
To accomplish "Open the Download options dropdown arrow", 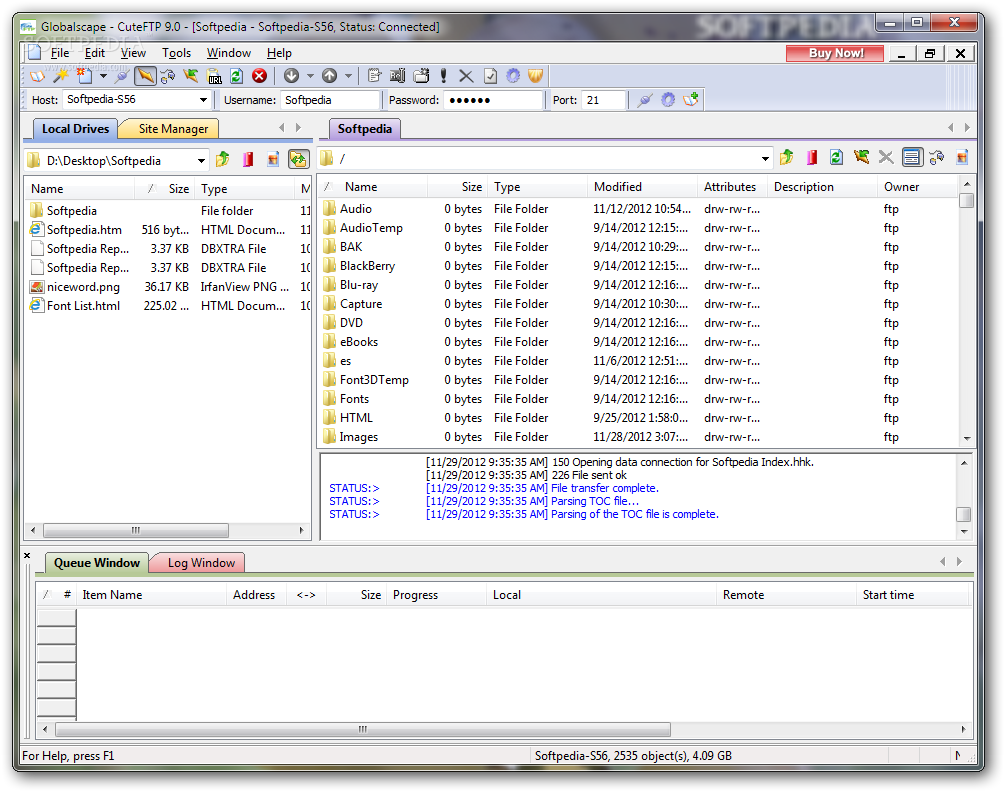I will click(310, 76).
